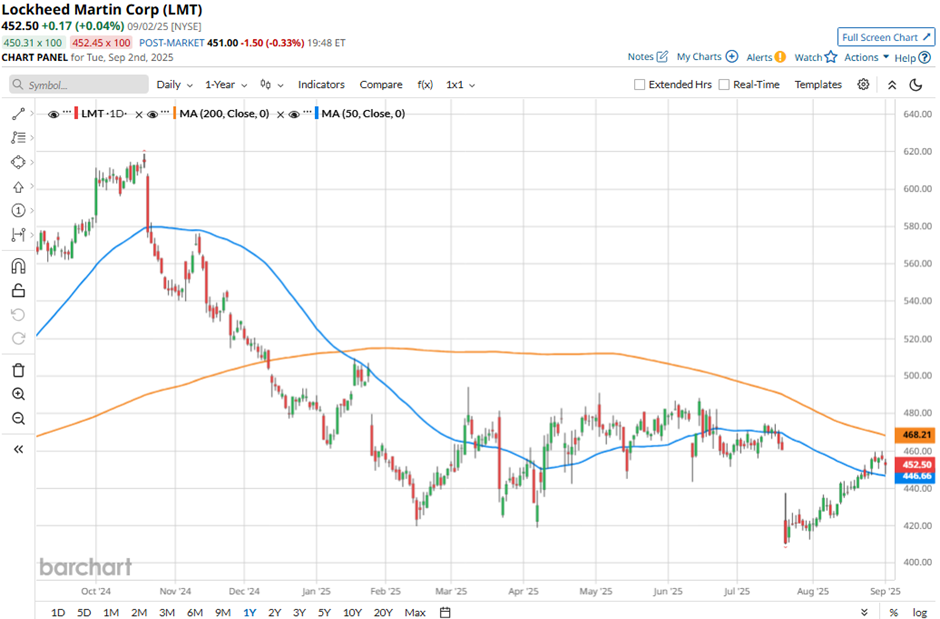Image resolution: width=940 pixels, height=619 pixels.
Task: Select the 1D range tab
Action: (58, 612)
